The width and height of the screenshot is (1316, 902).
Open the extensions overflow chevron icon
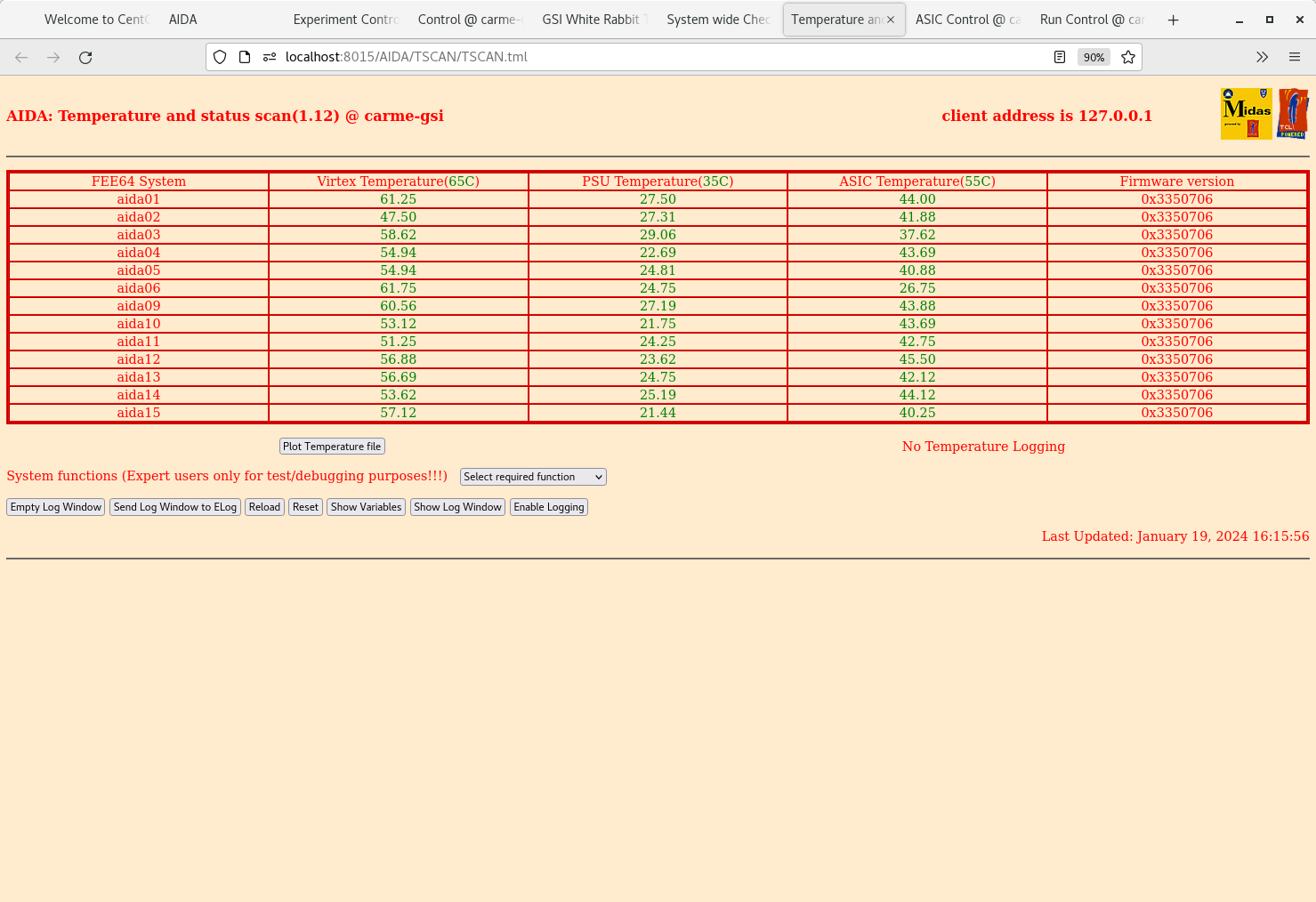1262,57
